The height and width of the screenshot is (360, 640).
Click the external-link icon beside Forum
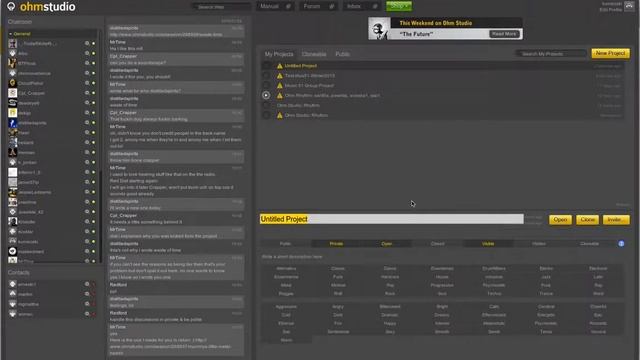[331, 6]
